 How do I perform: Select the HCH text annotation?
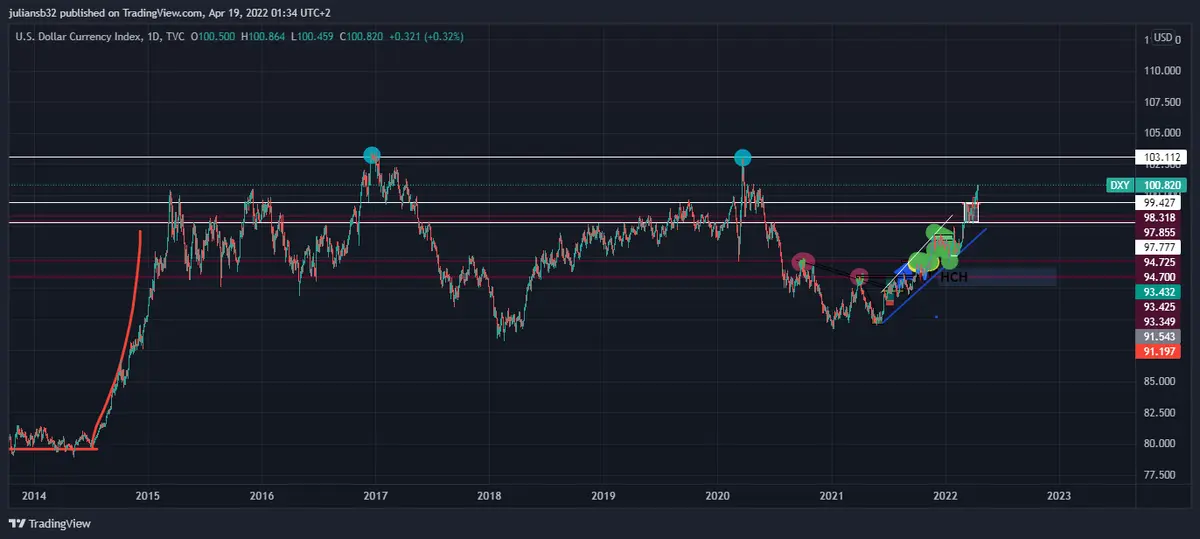pos(954,276)
